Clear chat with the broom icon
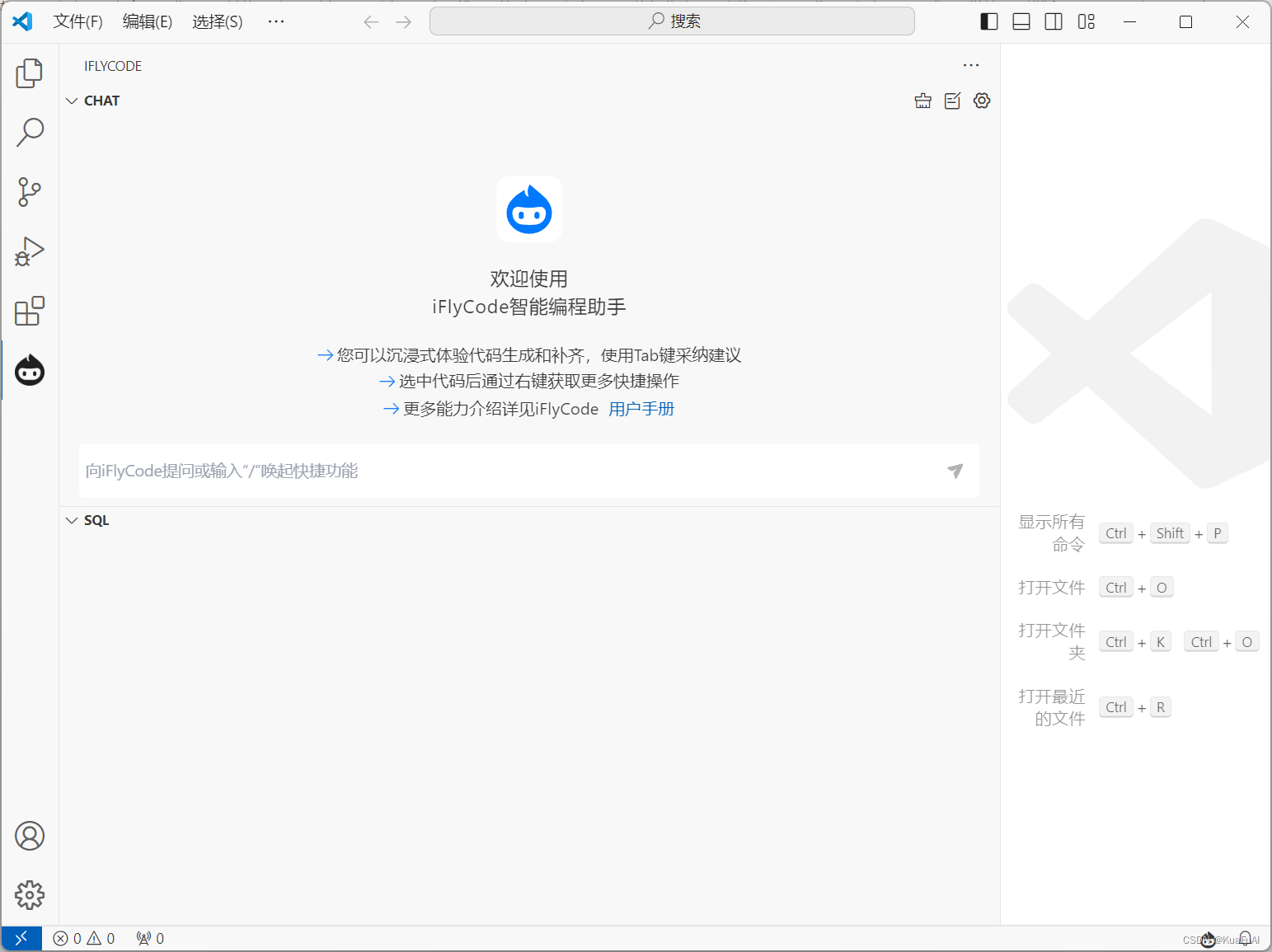Image resolution: width=1272 pixels, height=952 pixels. coord(923,101)
